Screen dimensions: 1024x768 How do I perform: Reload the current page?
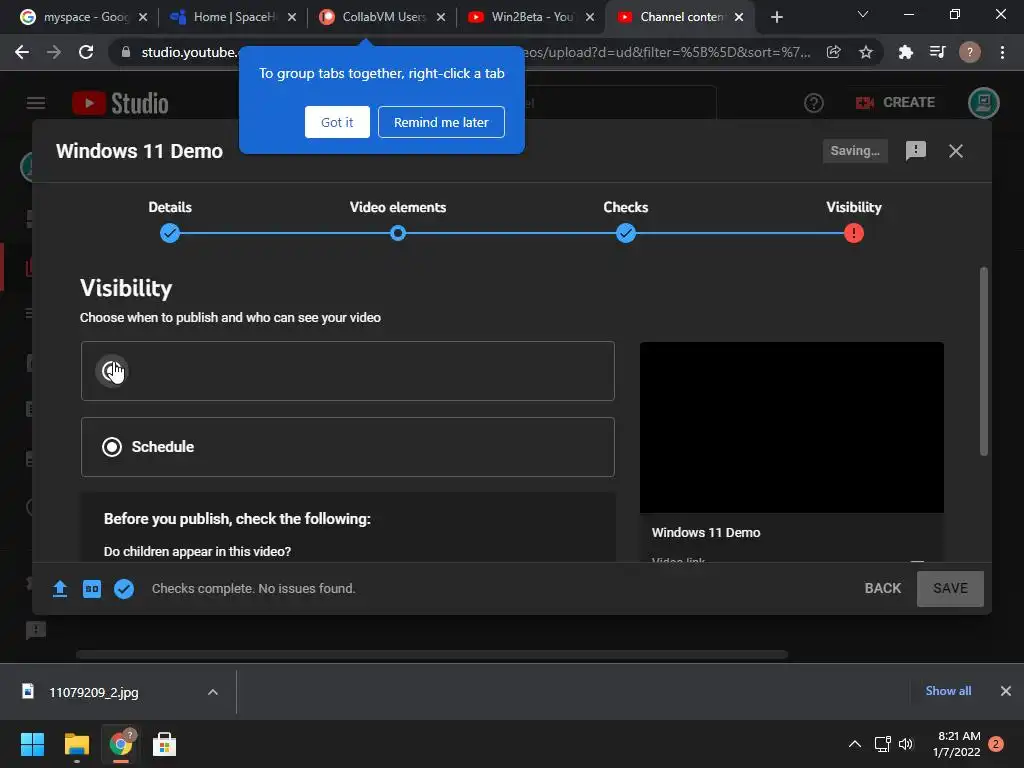[x=86, y=52]
